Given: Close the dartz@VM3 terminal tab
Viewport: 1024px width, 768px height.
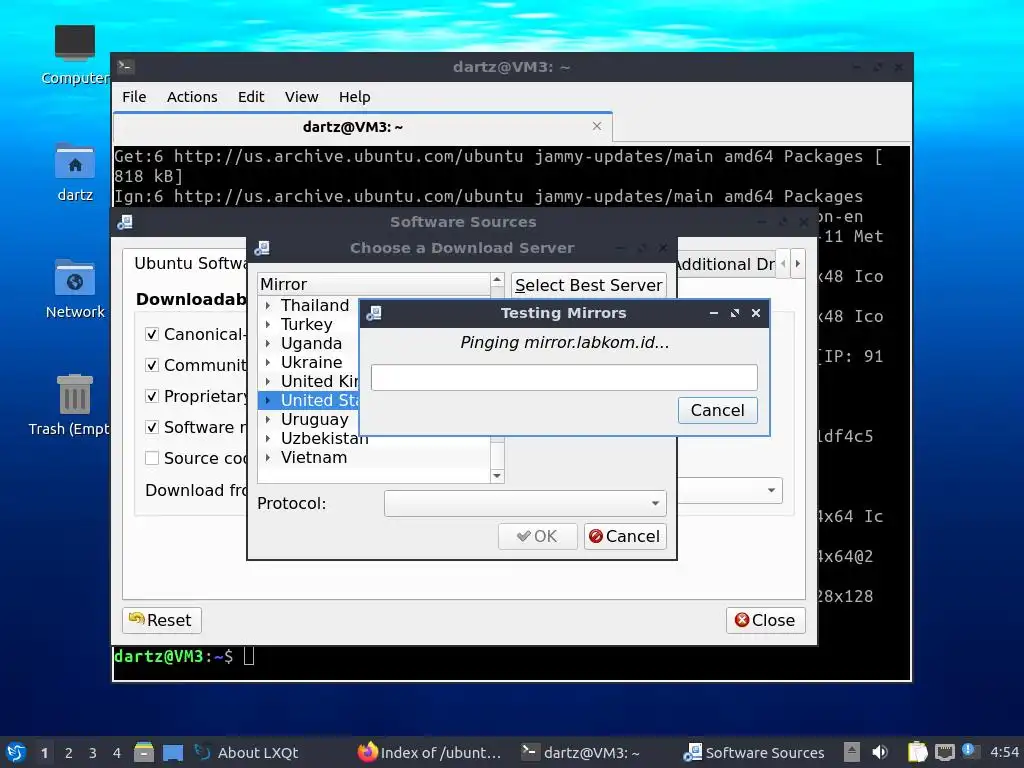Looking at the screenshot, I should [x=597, y=126].
